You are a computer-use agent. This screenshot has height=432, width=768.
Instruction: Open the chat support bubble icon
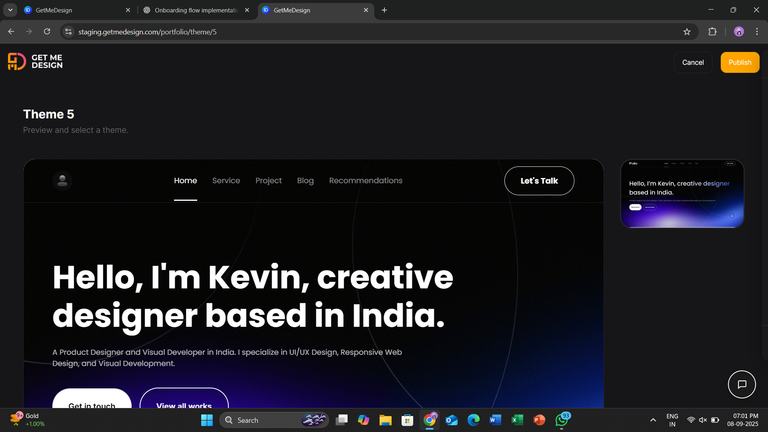(742, 384)
